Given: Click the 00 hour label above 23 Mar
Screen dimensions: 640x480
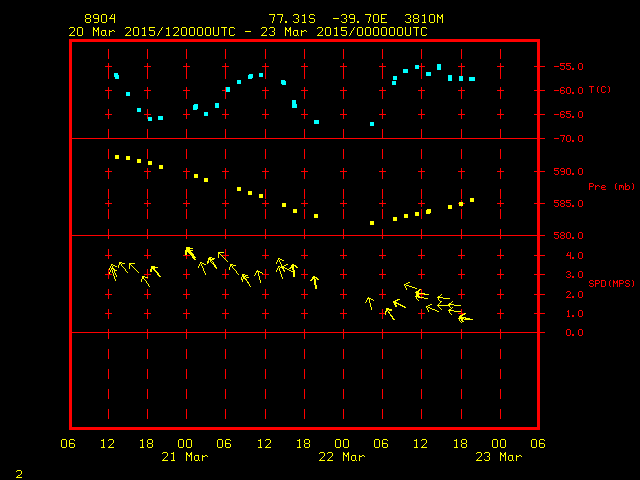Looking at the screenshot, I should (499, 444).
